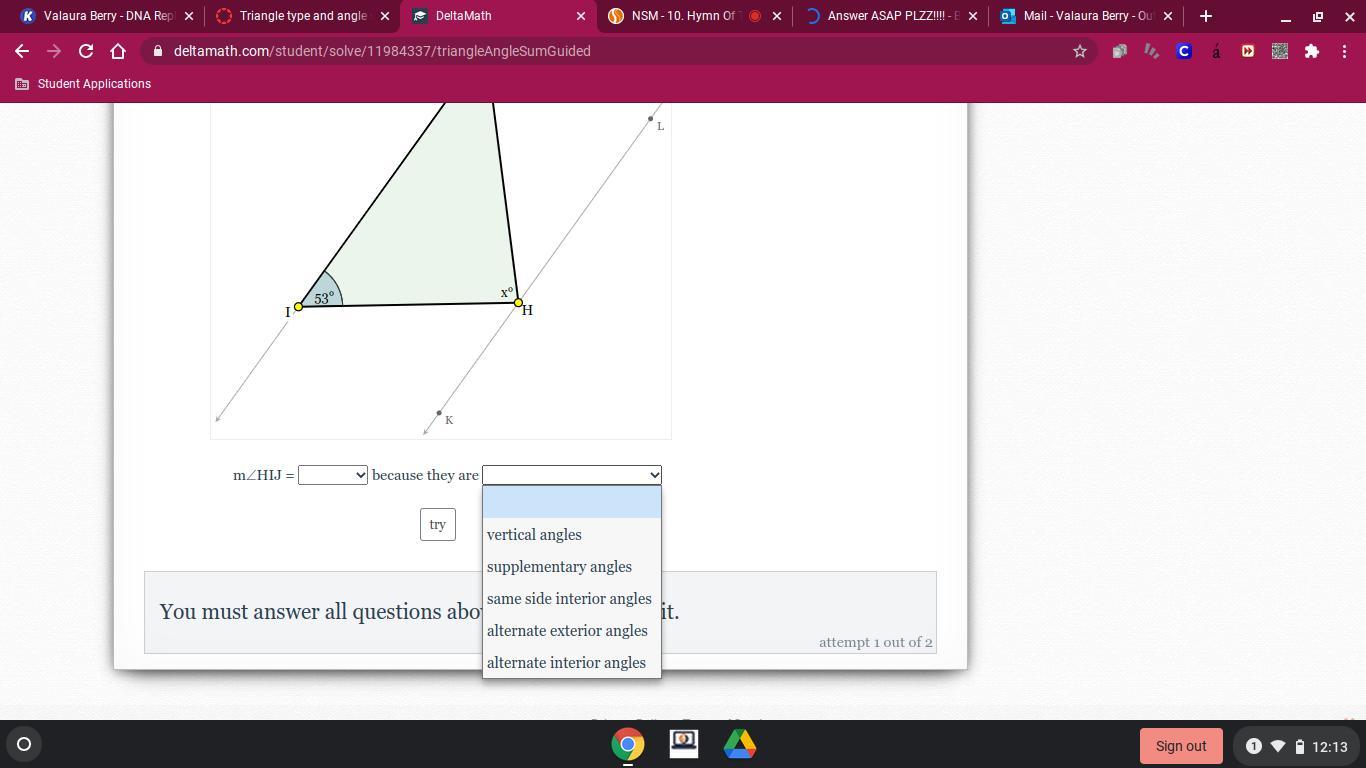Select 'alternate interior angles' option
The image size is (1366, 768).
pos(566,662)
